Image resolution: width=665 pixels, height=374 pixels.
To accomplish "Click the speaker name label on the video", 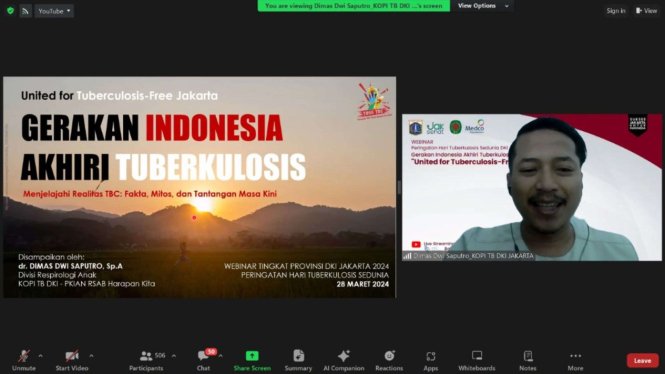I will click(x=473, y=256).
